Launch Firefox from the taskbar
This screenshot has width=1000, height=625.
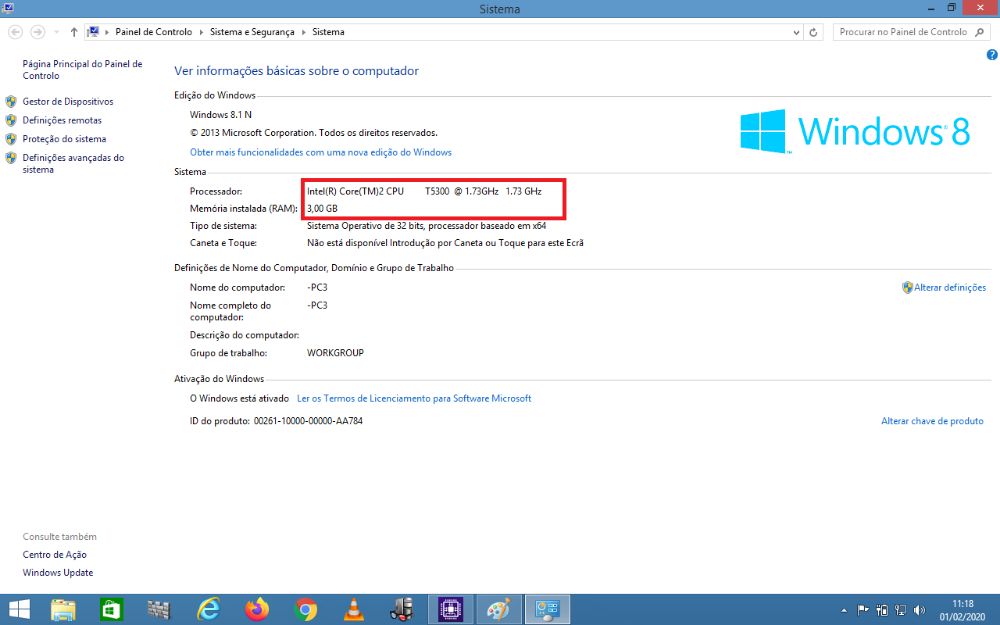point(257,610)
